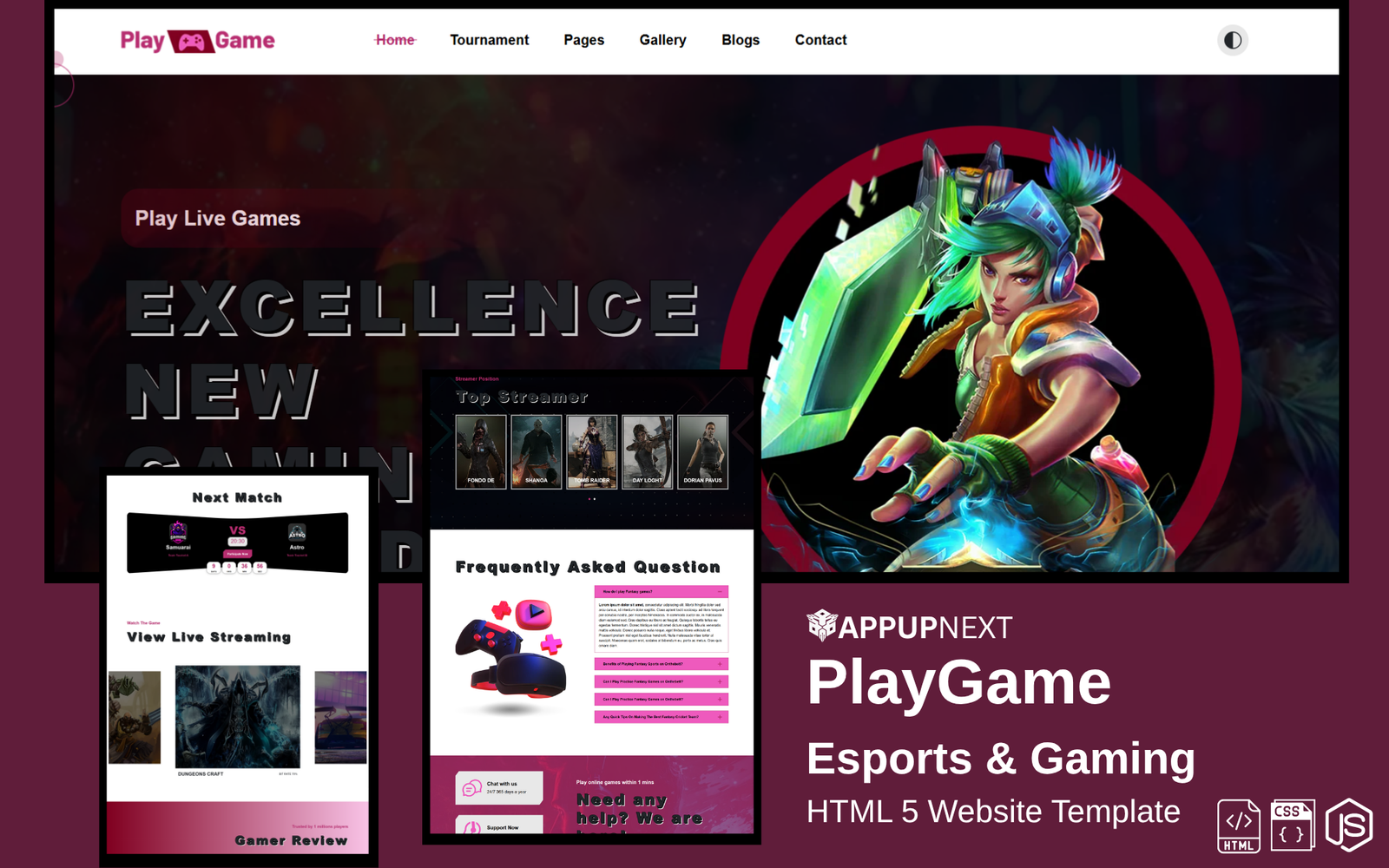This screenshot has height=868, width=1389.
Task: Click the Support Now headset icon
Action: coord(472,827)
